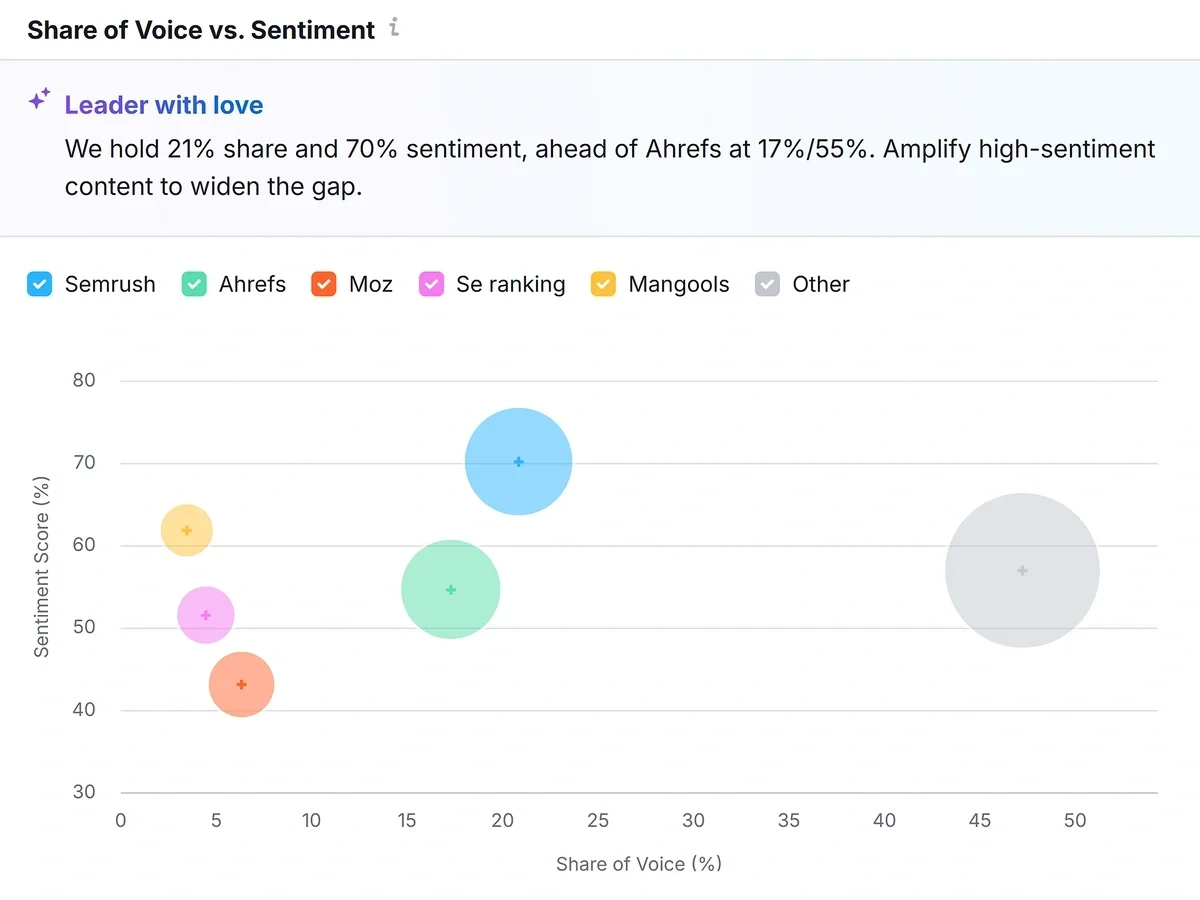Disable the Semrush checkbox

38,284
